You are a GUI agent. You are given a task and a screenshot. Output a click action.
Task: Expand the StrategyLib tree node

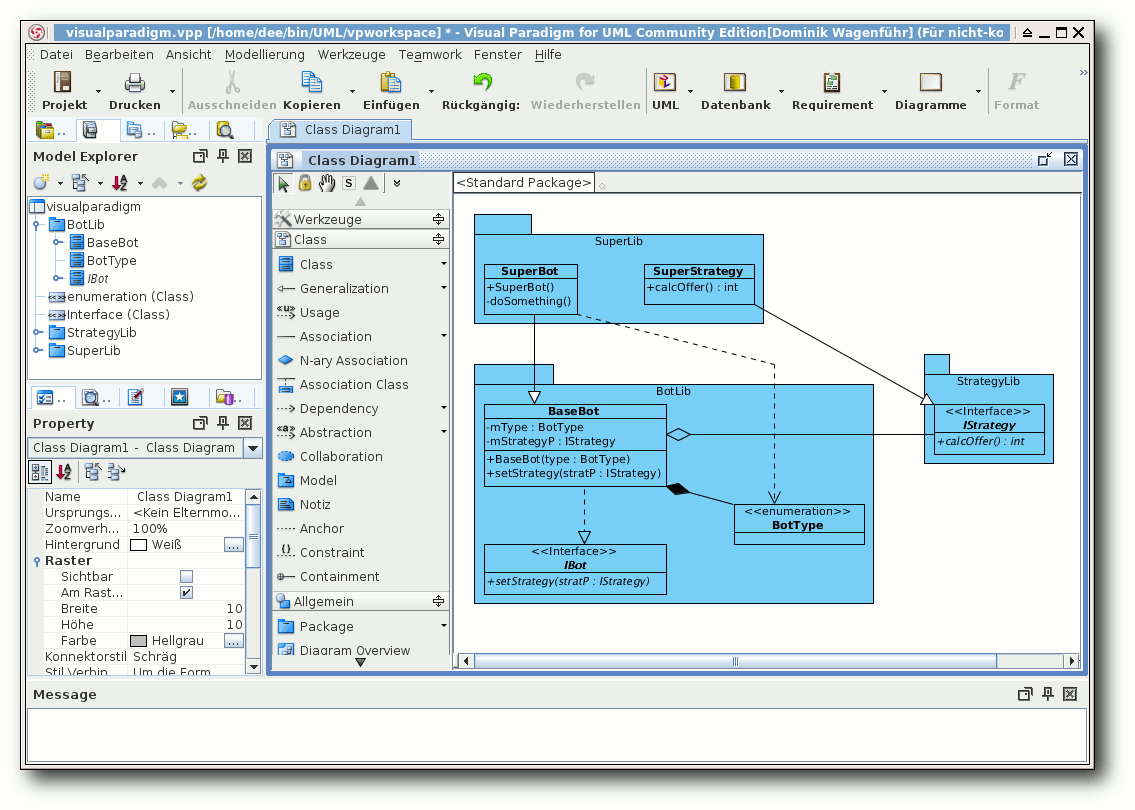36,332
